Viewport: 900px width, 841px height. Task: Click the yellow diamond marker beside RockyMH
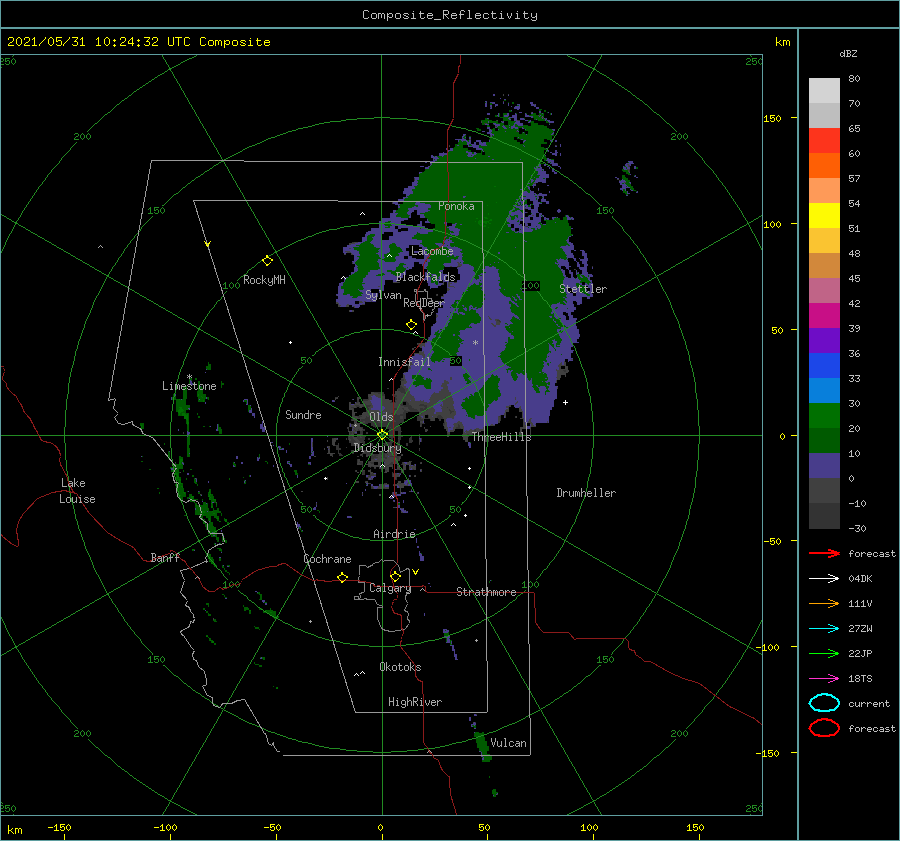point(267,261)
